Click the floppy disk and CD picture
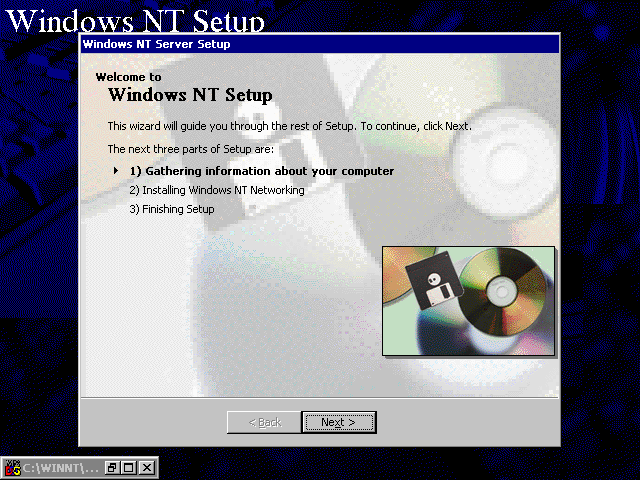Viewport: 640px width, 480px height. pyautogui.click(x=469, y=301)
